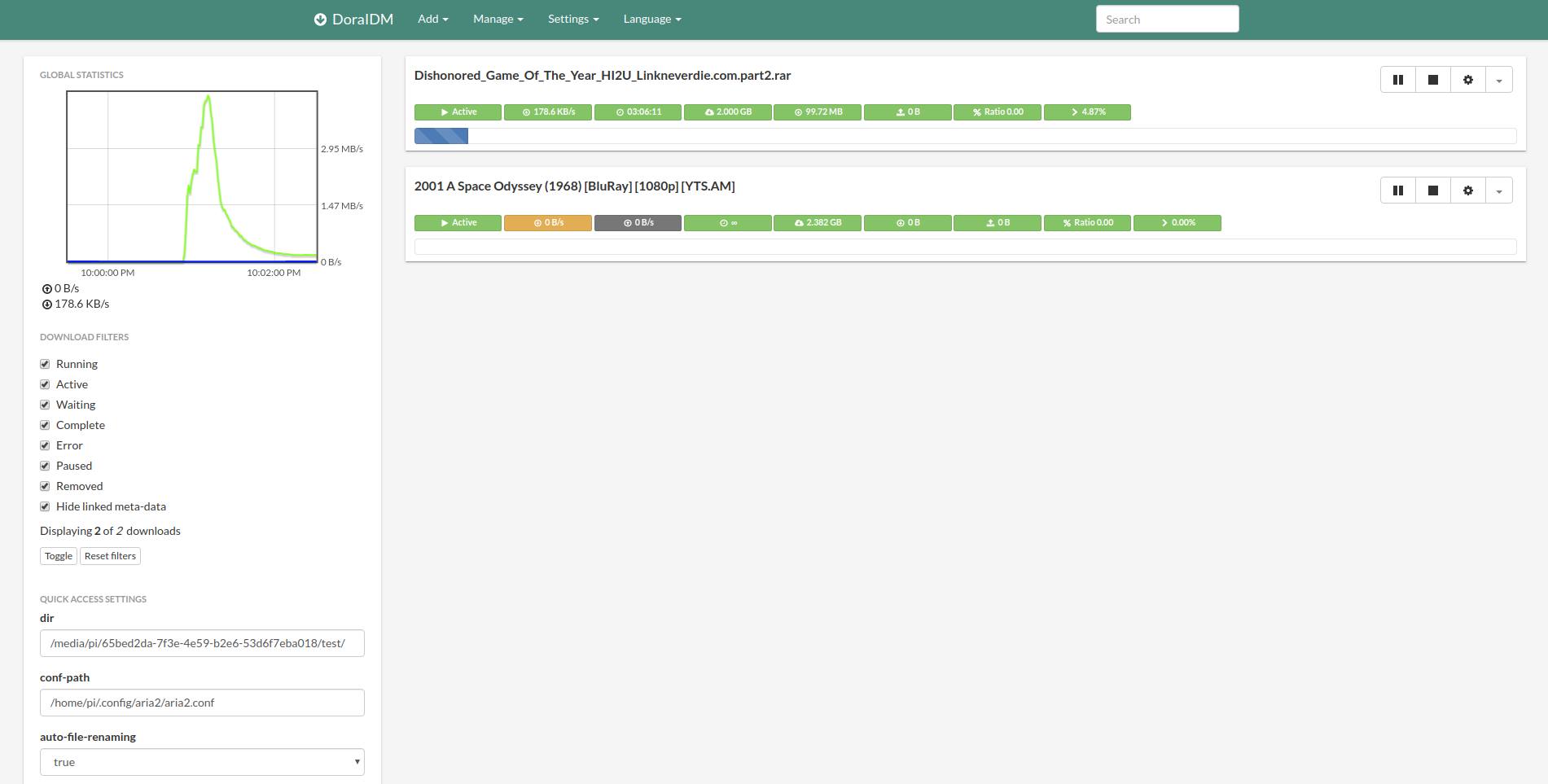Stop the 2001 A Space Odyssey download
The image size is (1548, 784).
point(1433,191)
